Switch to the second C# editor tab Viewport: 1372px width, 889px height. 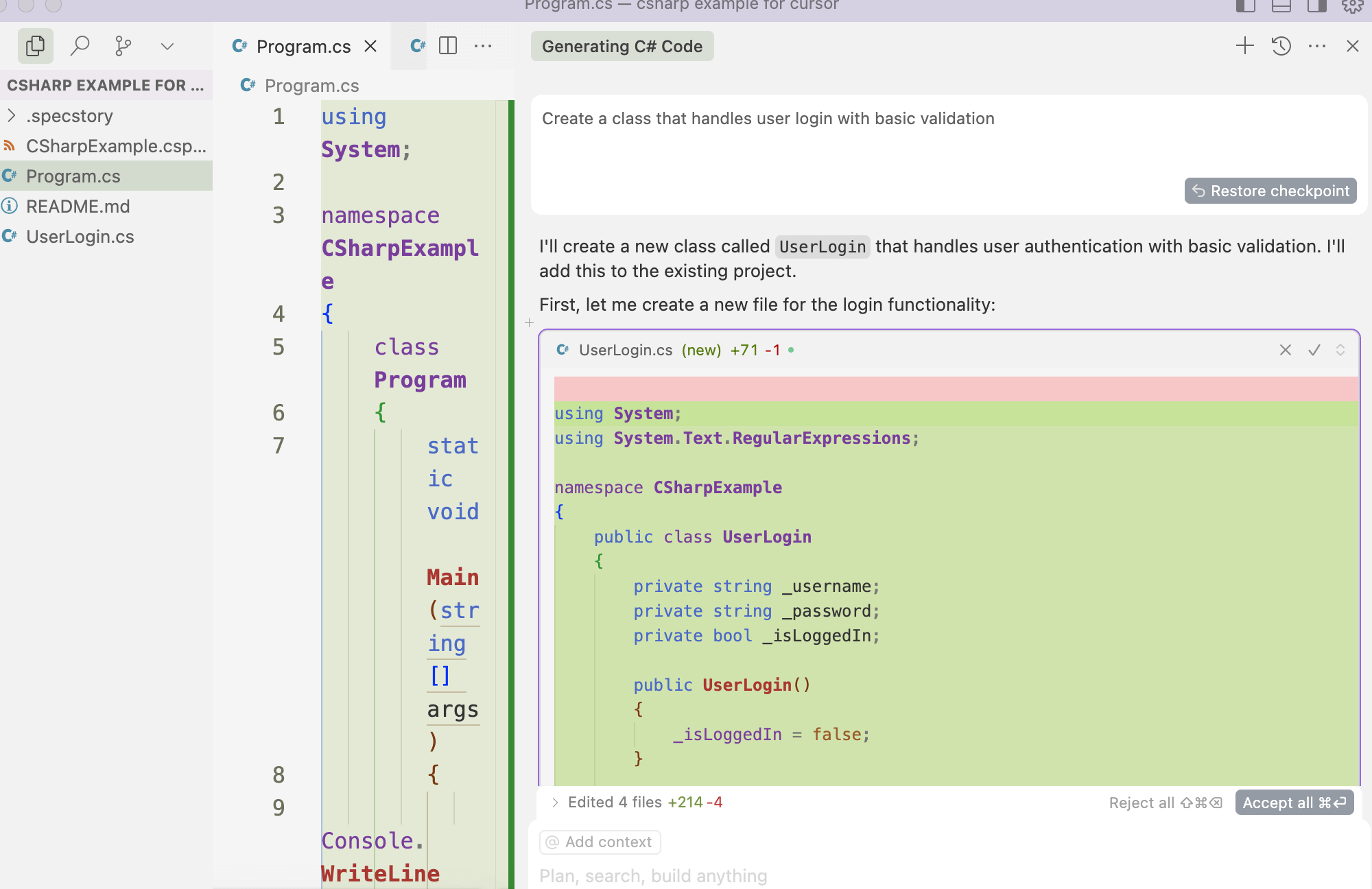[417, 46]
